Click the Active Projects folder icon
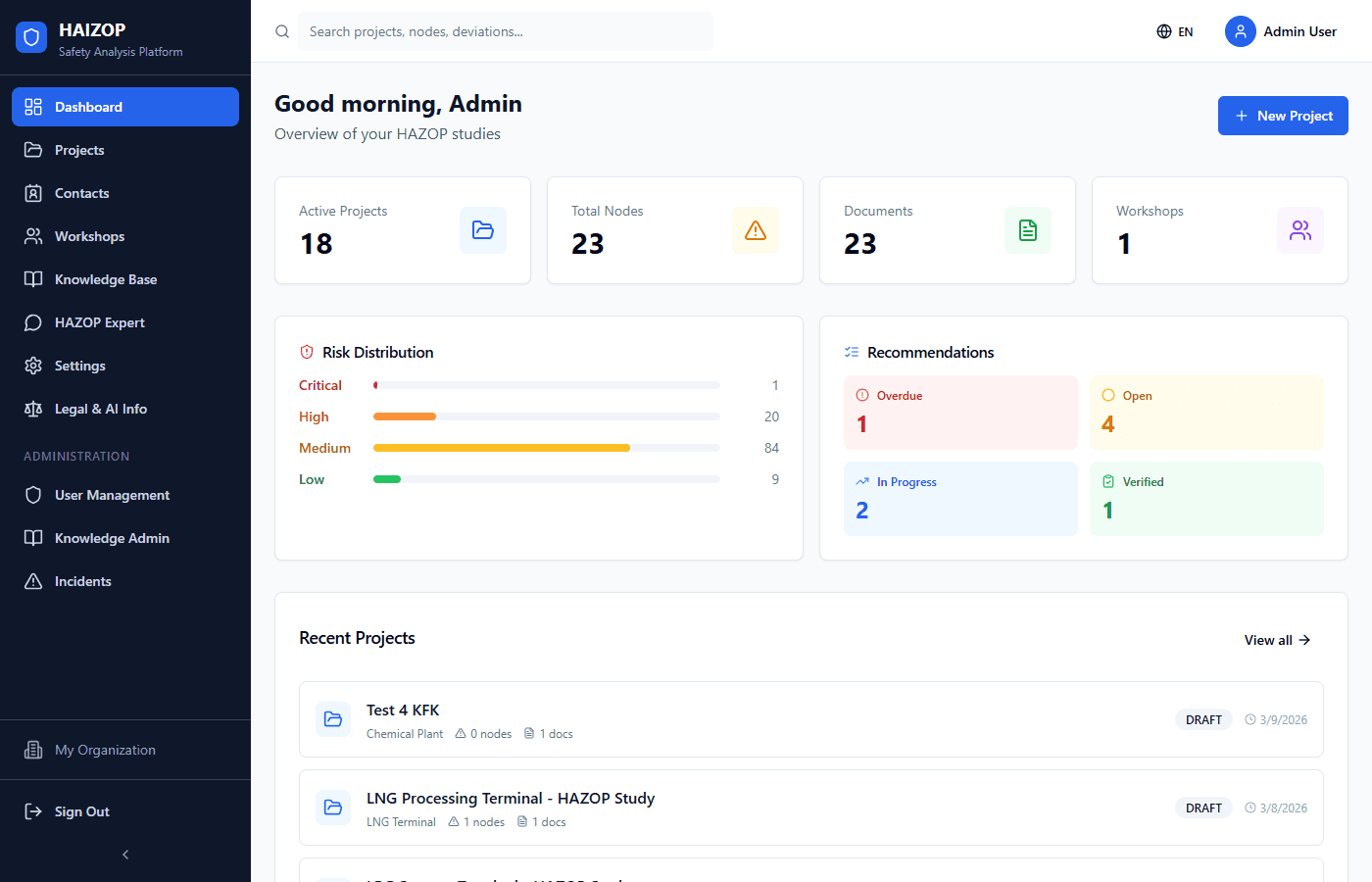Screen dimensions: 1372x882 pos(483,230)
